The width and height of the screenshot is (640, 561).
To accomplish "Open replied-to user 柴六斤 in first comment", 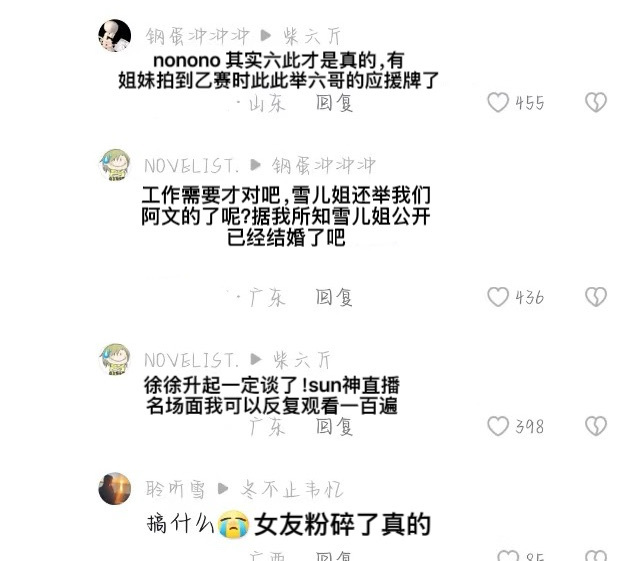I will click(x=312, y=36).
